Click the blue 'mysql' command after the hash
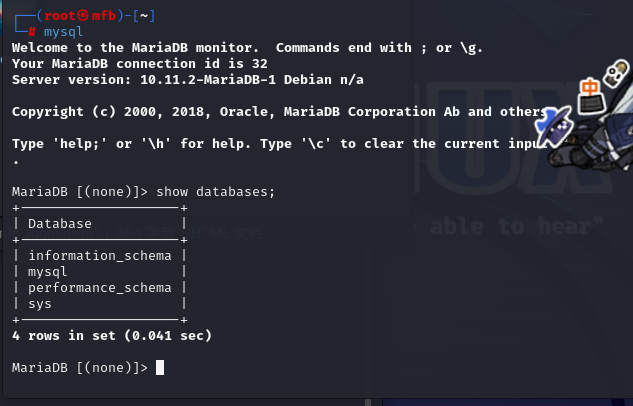The image size is (633, 406). pos(63,32)
